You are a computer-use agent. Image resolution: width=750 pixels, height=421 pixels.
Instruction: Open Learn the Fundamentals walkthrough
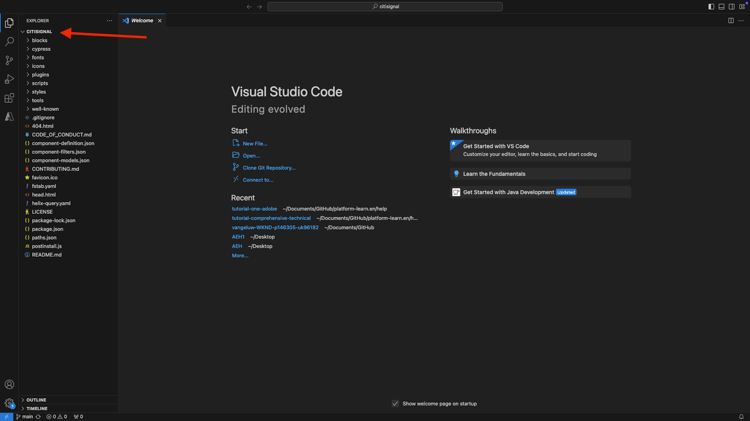tap(540, 174)
